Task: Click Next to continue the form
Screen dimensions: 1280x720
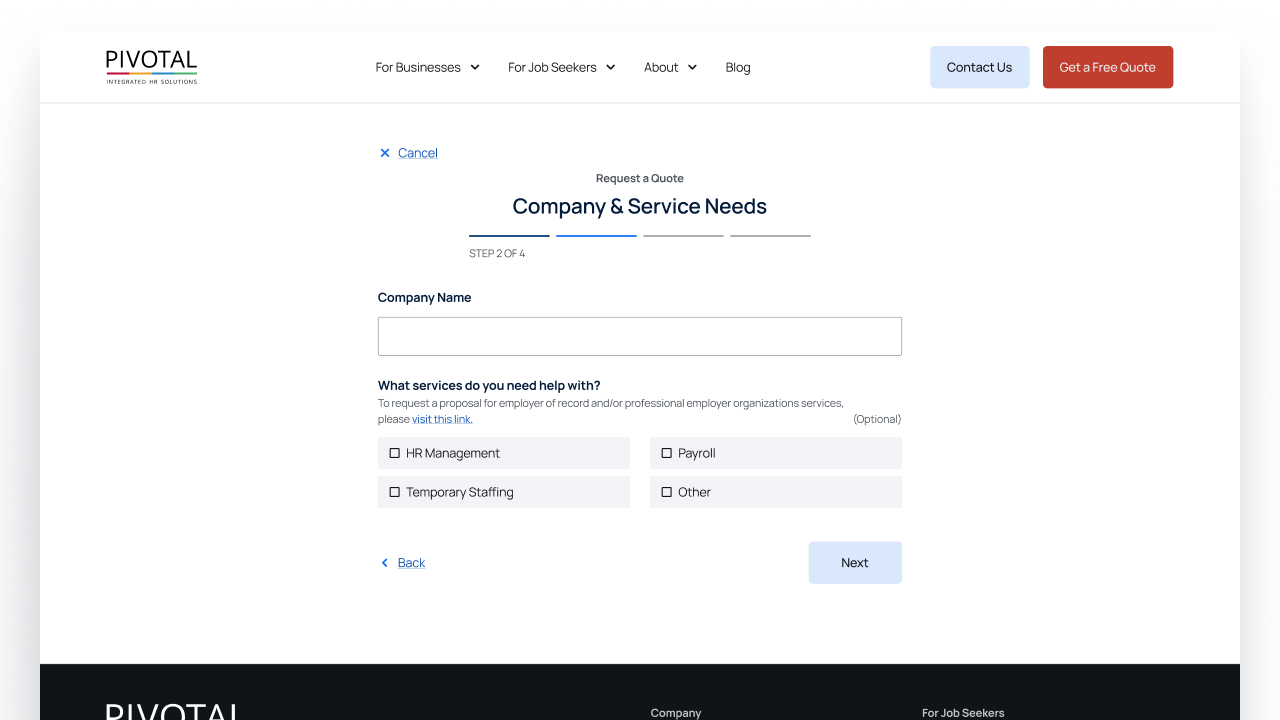Action: (x=855, y=563)
